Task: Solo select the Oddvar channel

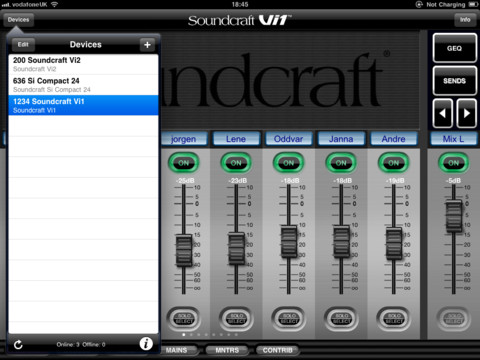Action: point(289,319)
